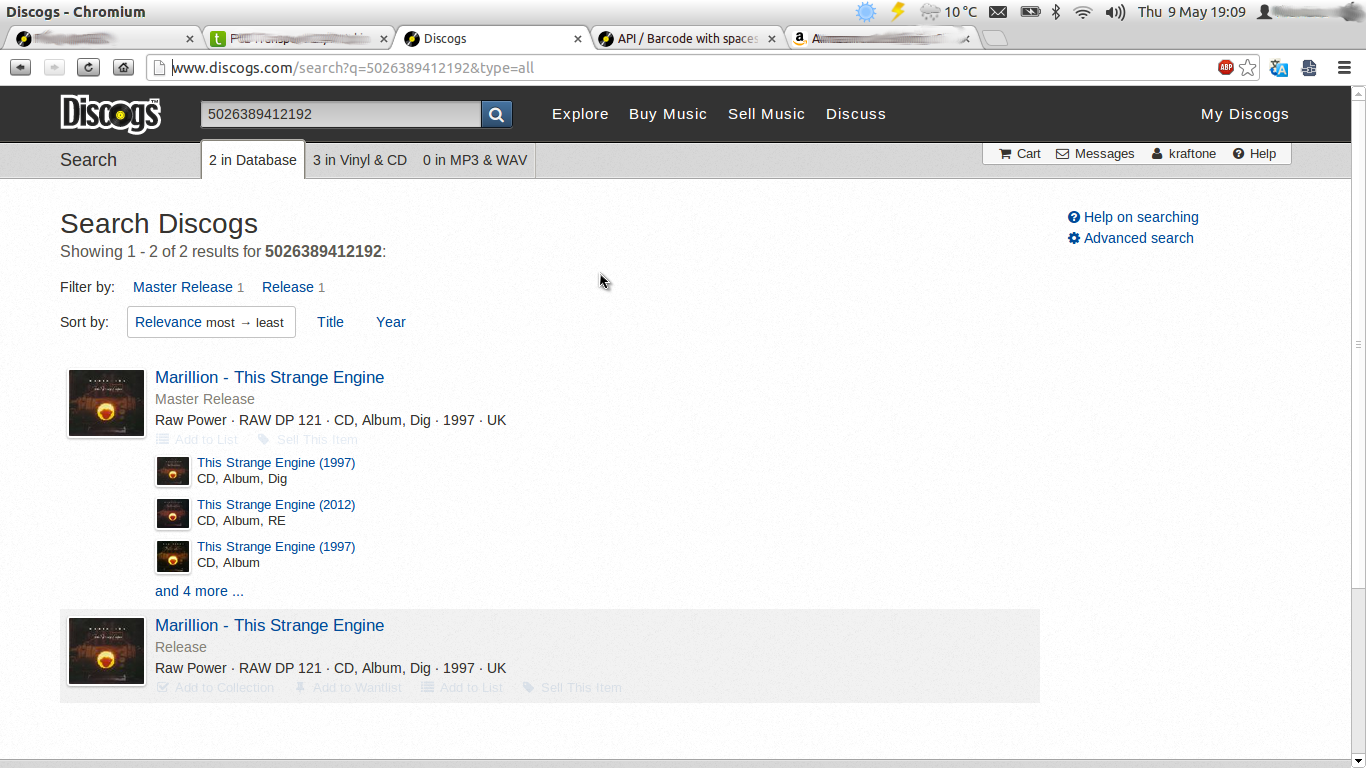Click the page reload icon
The height and width of the screenshot is (768, 1366).
[88, 67]
